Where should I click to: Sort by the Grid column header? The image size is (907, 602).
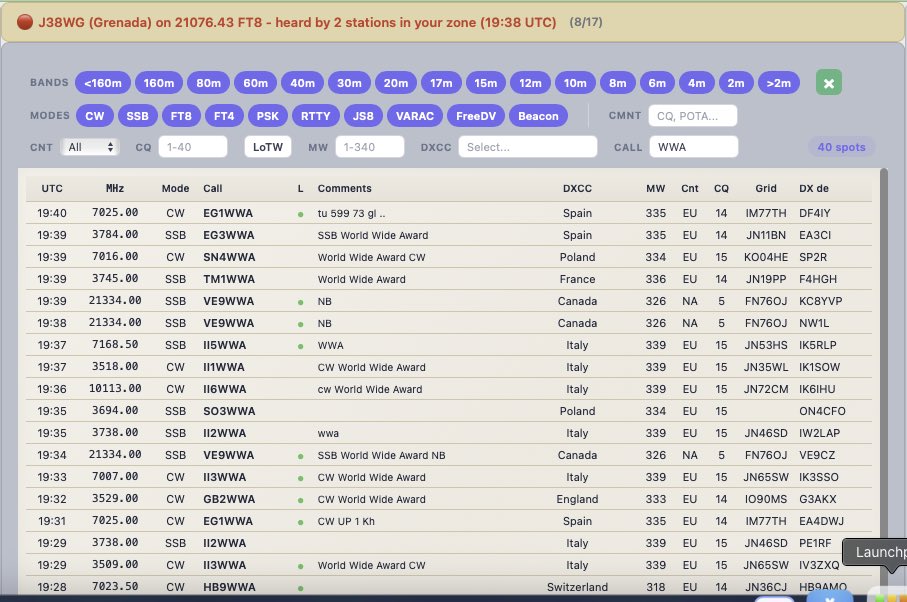pyautogui.click(x=766, y=189)
